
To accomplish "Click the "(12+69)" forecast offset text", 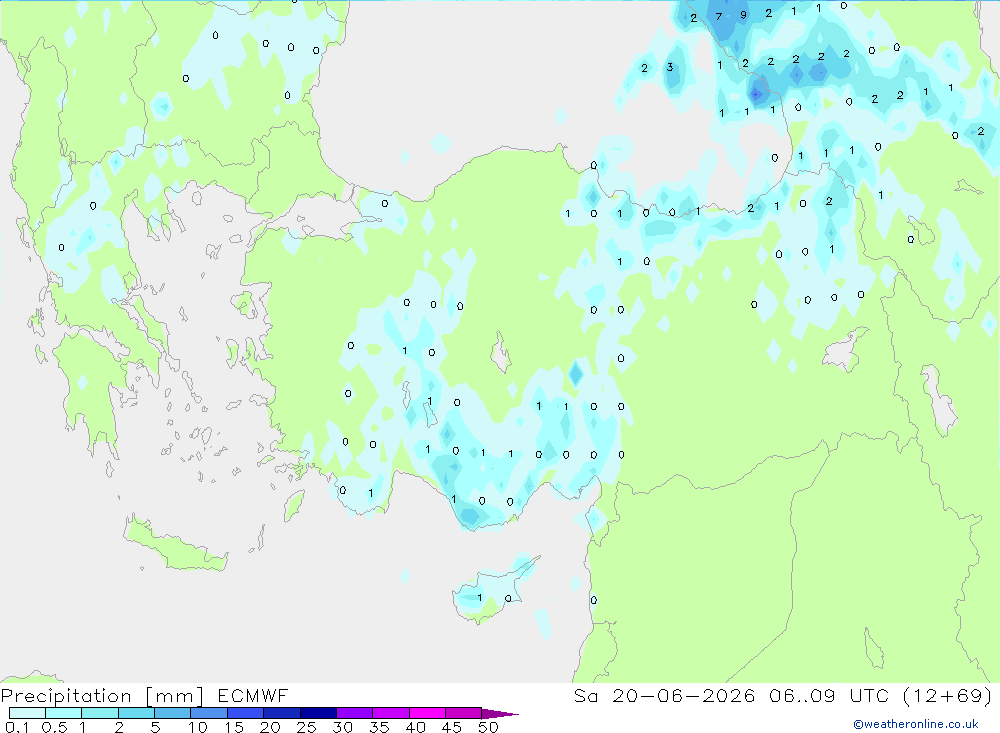I will click(948, 695).
